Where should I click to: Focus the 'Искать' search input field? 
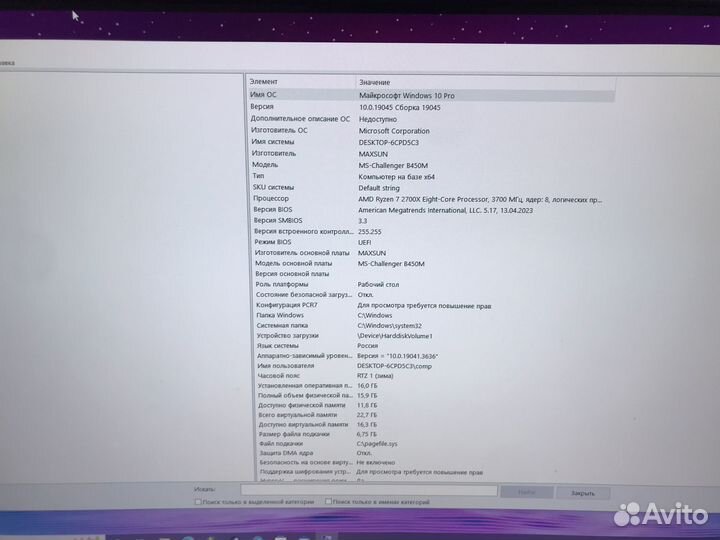pos(369,490)
